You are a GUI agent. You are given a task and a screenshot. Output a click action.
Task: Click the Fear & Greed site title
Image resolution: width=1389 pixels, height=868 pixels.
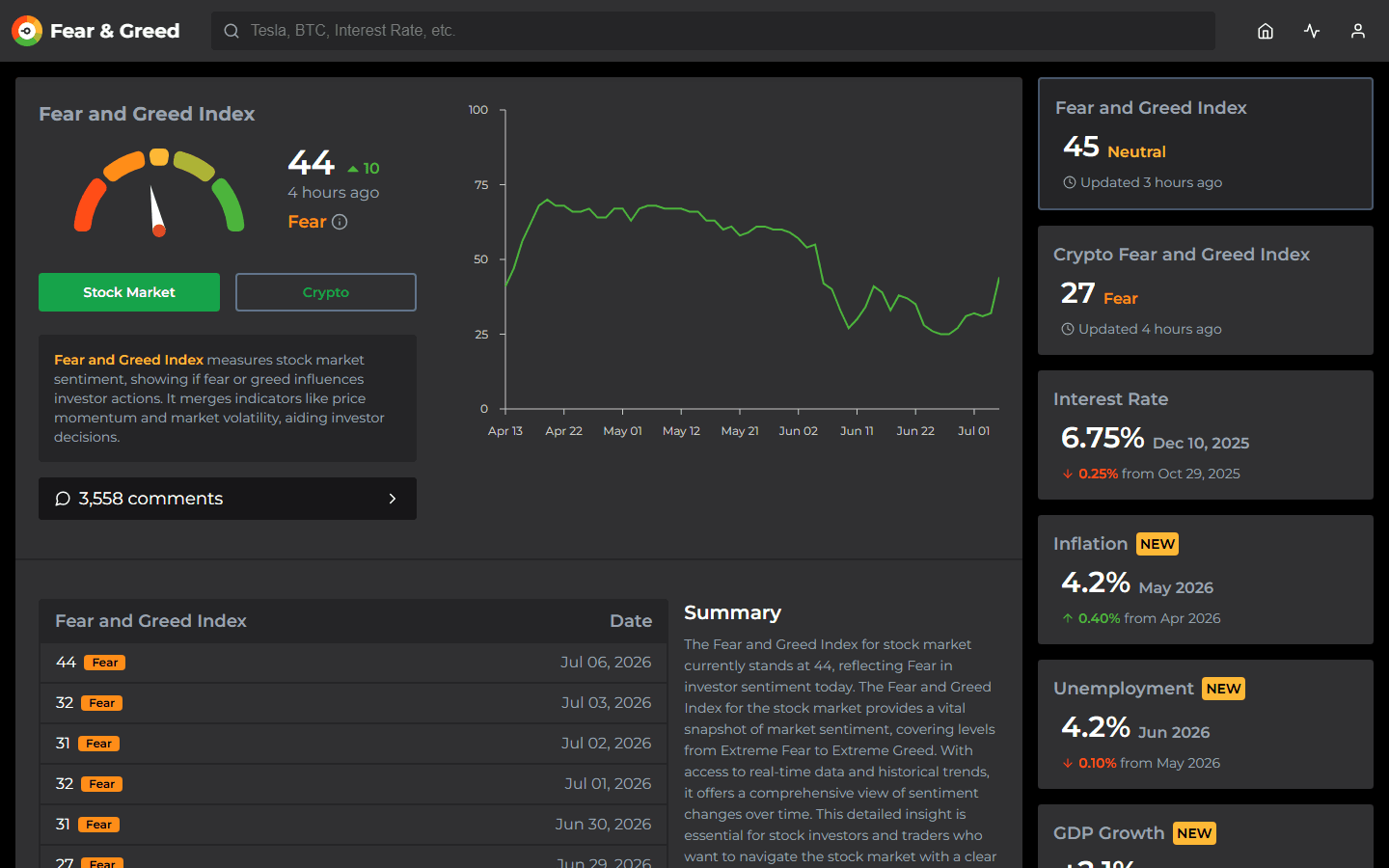115,31
